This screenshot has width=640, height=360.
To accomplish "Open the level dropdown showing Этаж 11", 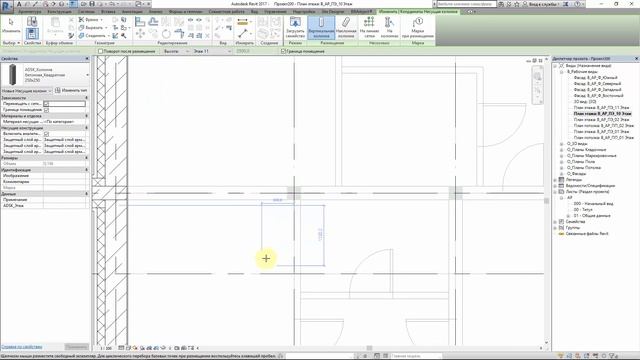I will tap(212, 51).
